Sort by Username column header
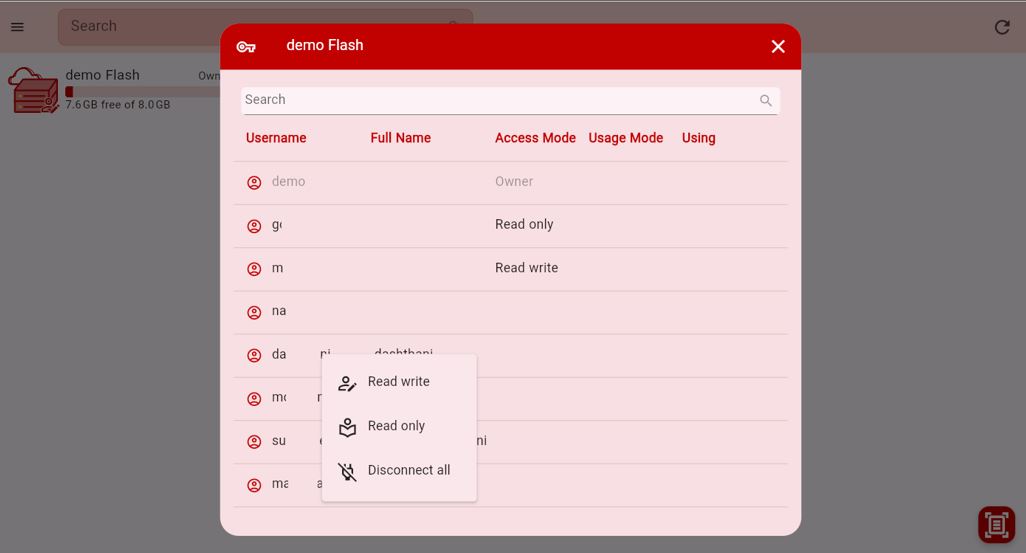Viewport: 1026px width, 553px height. pos(276,138)
